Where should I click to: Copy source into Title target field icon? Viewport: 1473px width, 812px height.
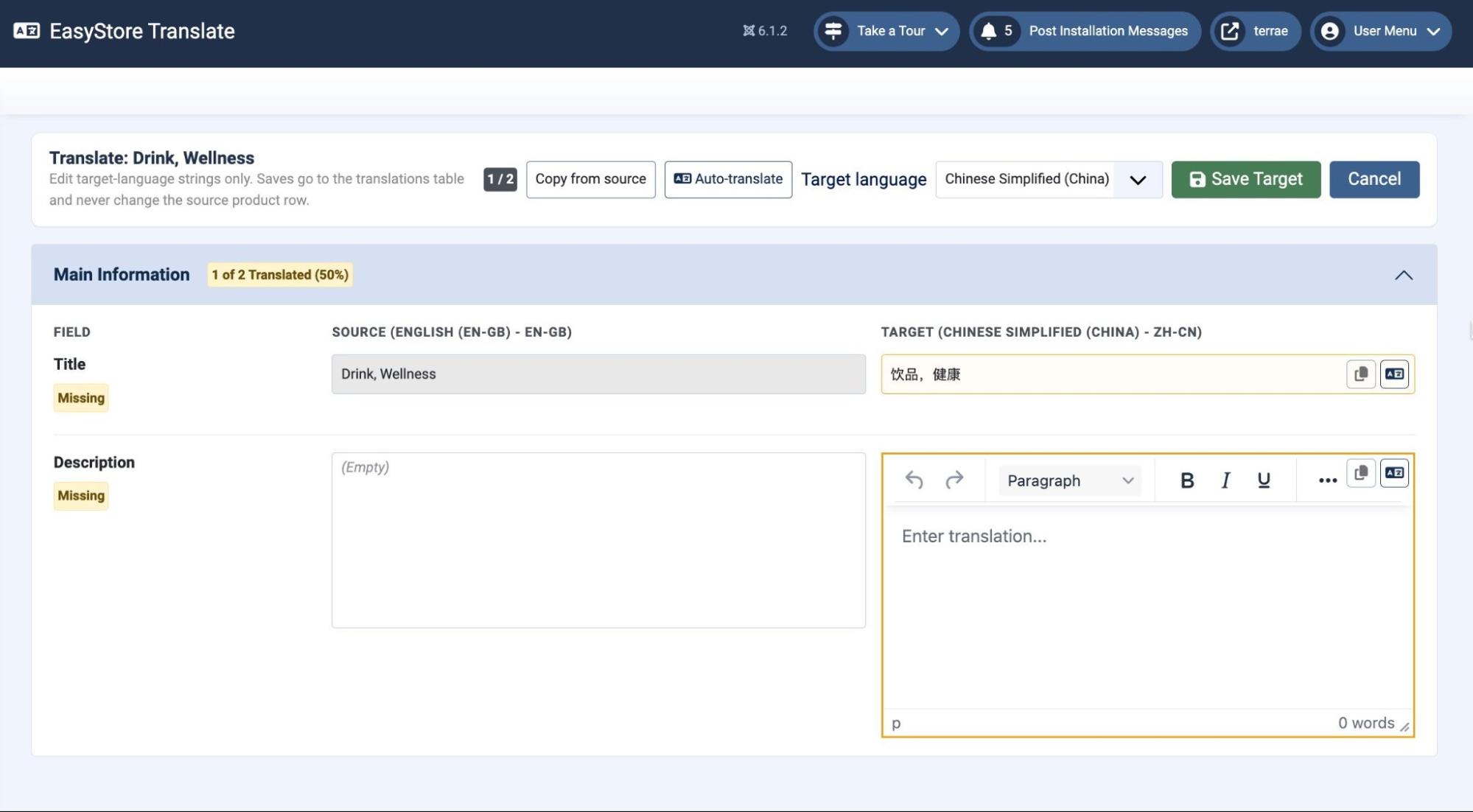pyautogui.click(x=1361, y=374)
